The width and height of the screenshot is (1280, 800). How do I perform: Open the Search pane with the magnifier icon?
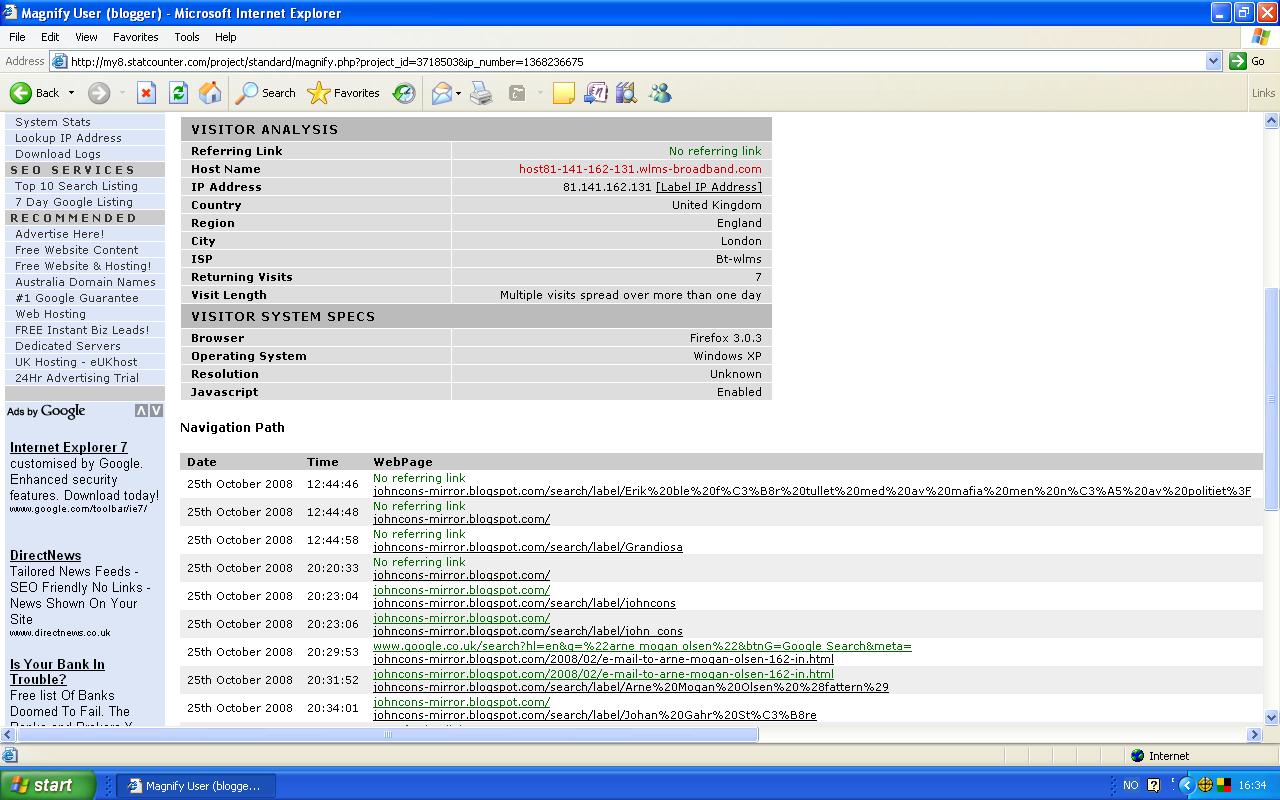(247, 93)
